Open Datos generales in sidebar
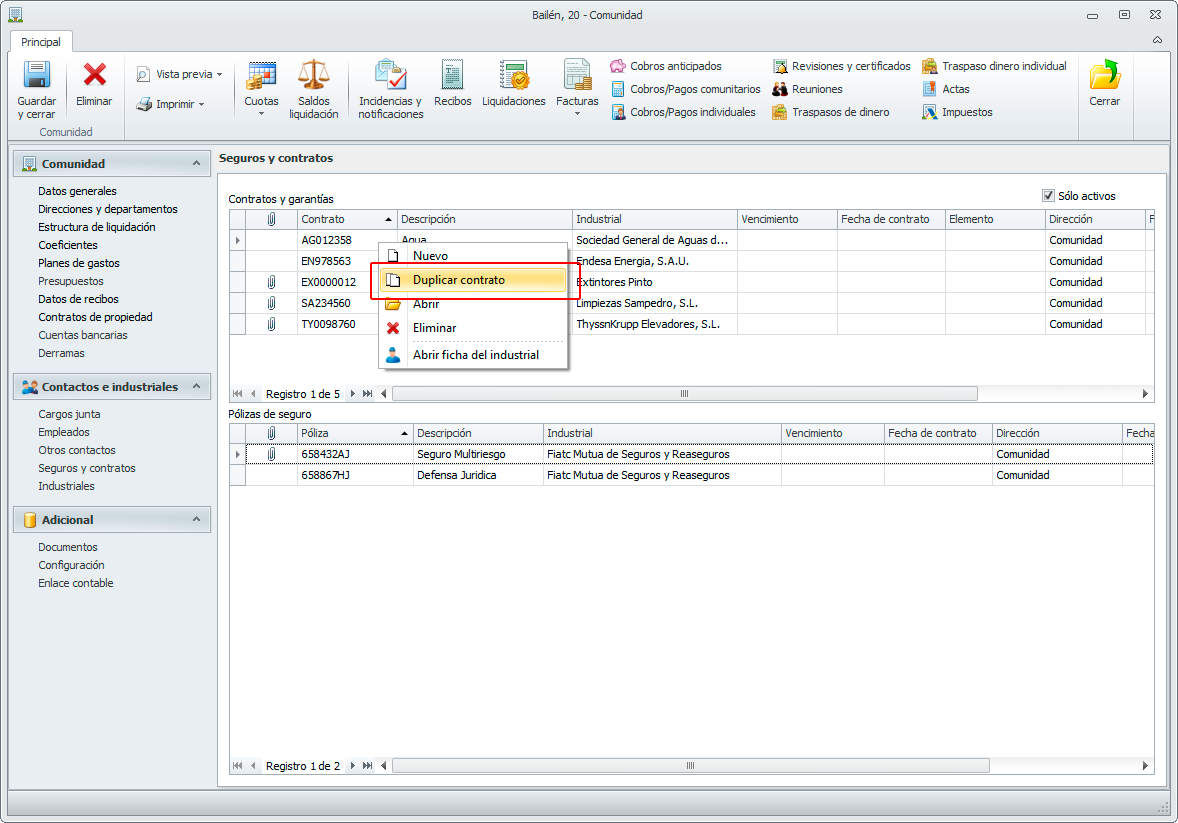Viewport: 1178px width, 823px height. coord(77,191)
